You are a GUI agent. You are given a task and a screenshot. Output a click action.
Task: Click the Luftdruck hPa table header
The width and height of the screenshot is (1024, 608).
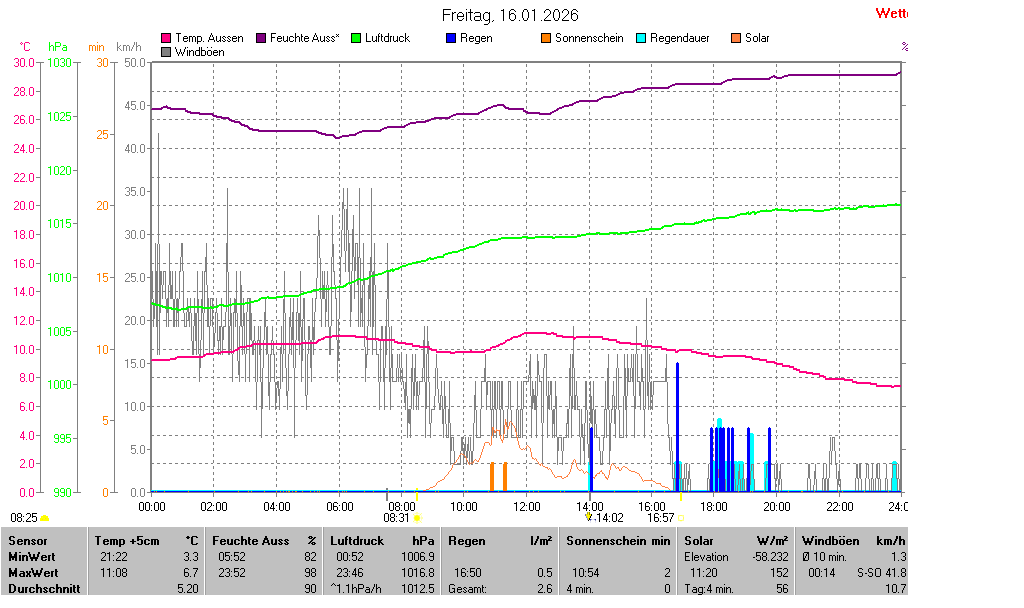(x=382, y=540)
